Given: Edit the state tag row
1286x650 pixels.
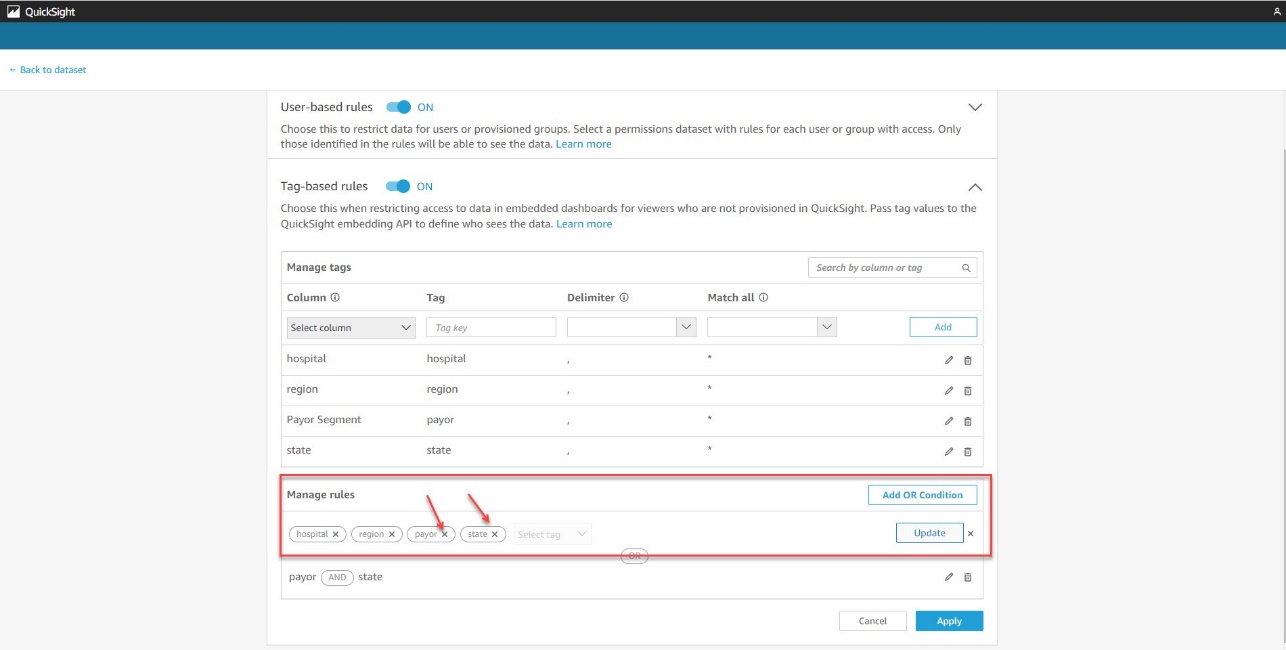Looking at the screenshot, I should pyautogui.click(x=949, y=452).
